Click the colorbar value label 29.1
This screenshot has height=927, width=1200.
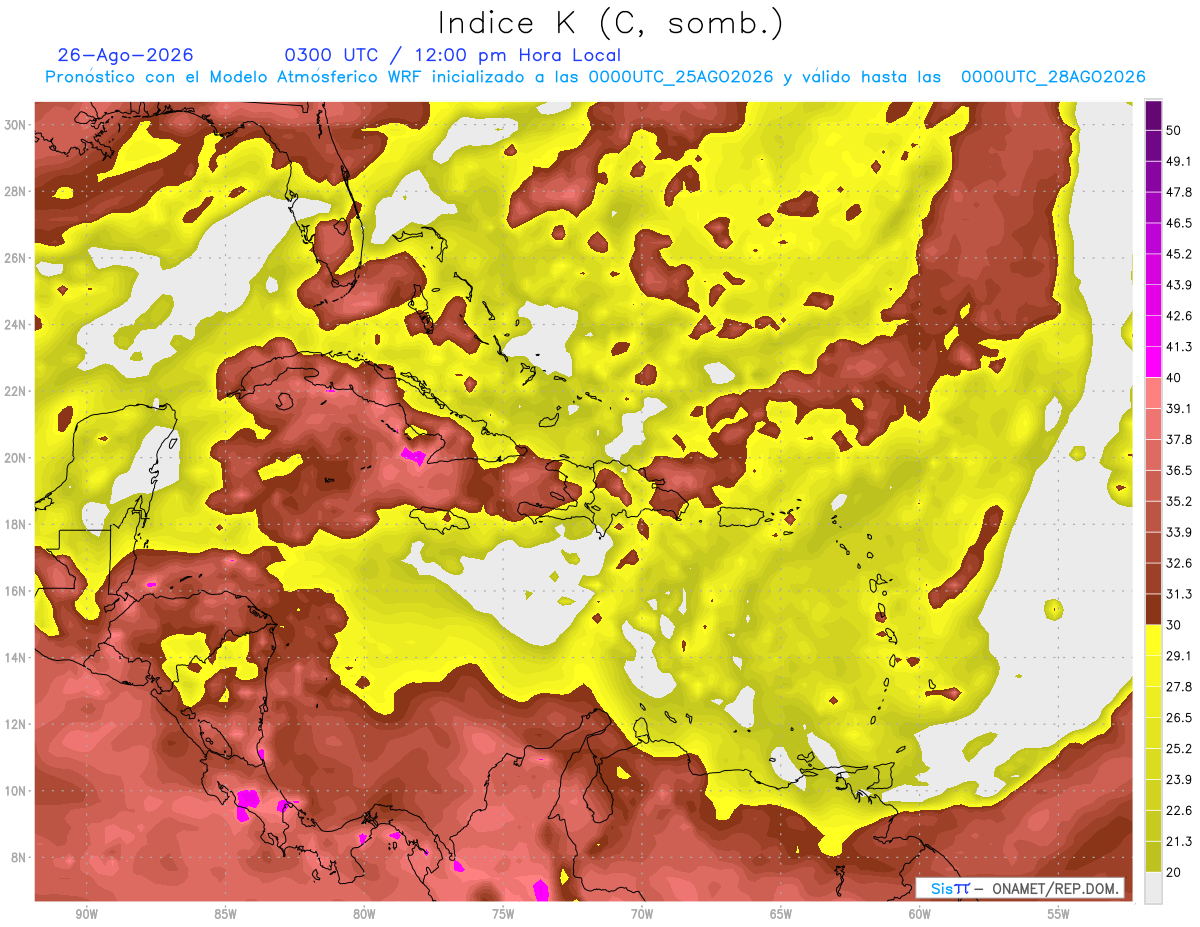[1179, 656]
